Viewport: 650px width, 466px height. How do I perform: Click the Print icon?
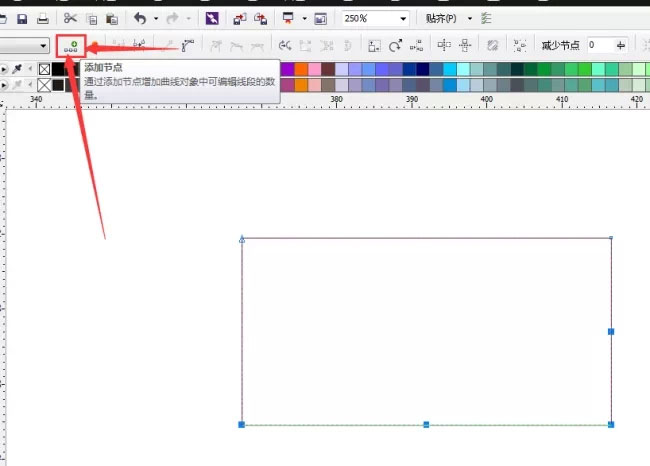pos(43,19)
